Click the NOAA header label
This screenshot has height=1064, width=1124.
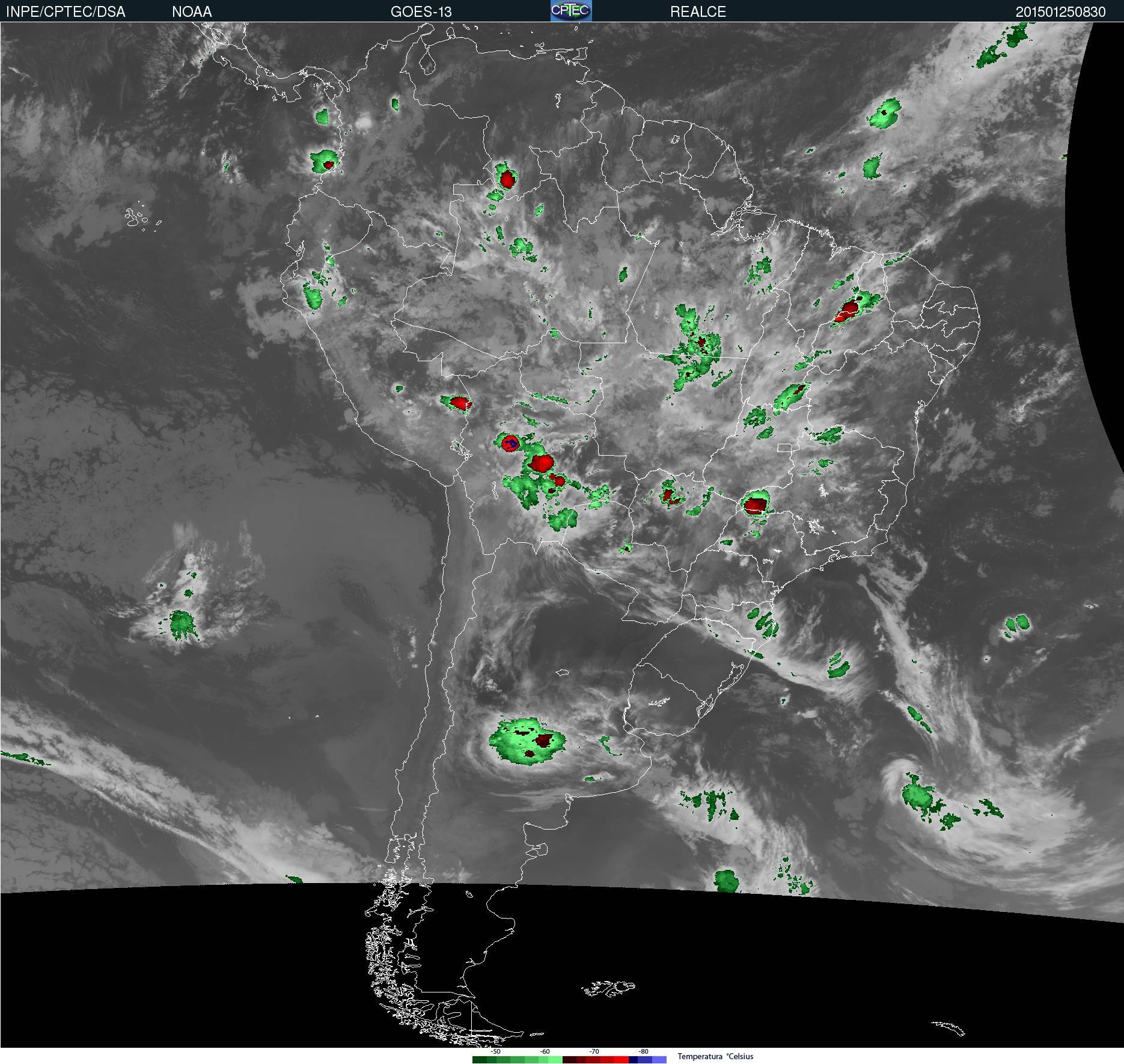[x=192, y=11]
